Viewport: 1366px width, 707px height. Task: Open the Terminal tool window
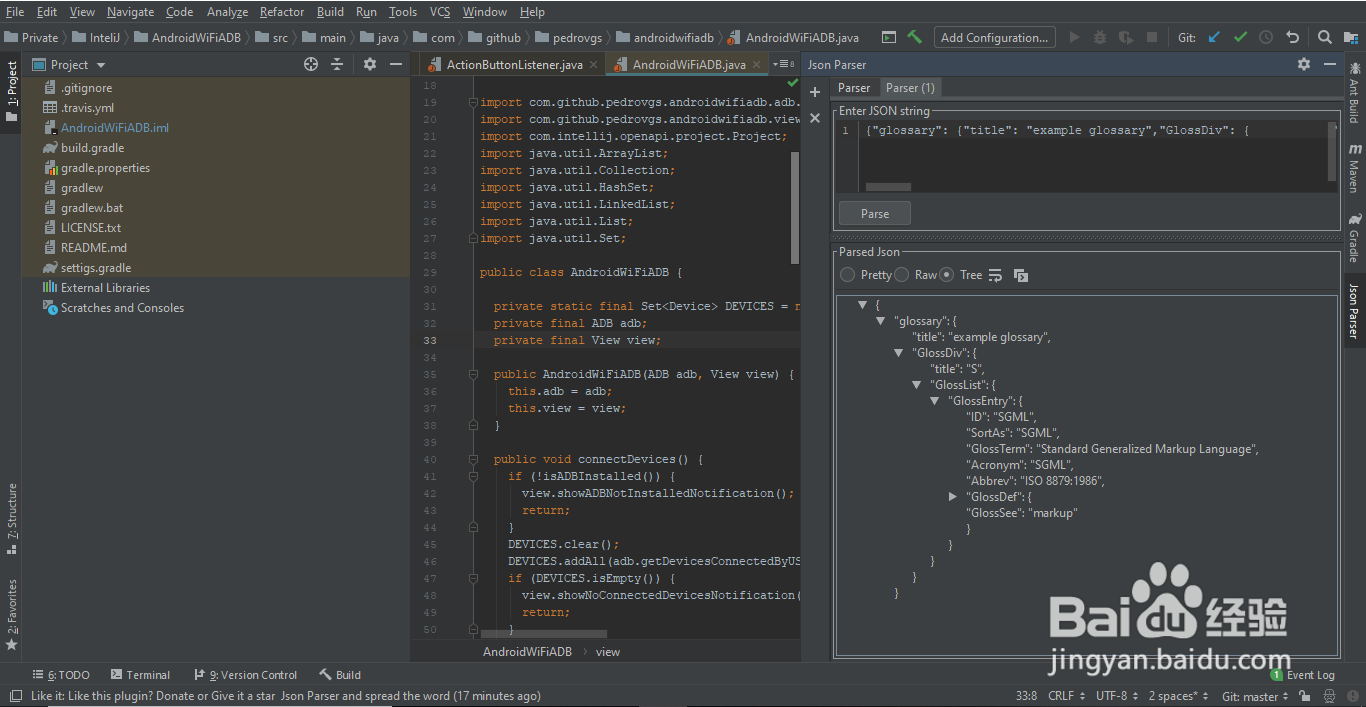[140, 675]
